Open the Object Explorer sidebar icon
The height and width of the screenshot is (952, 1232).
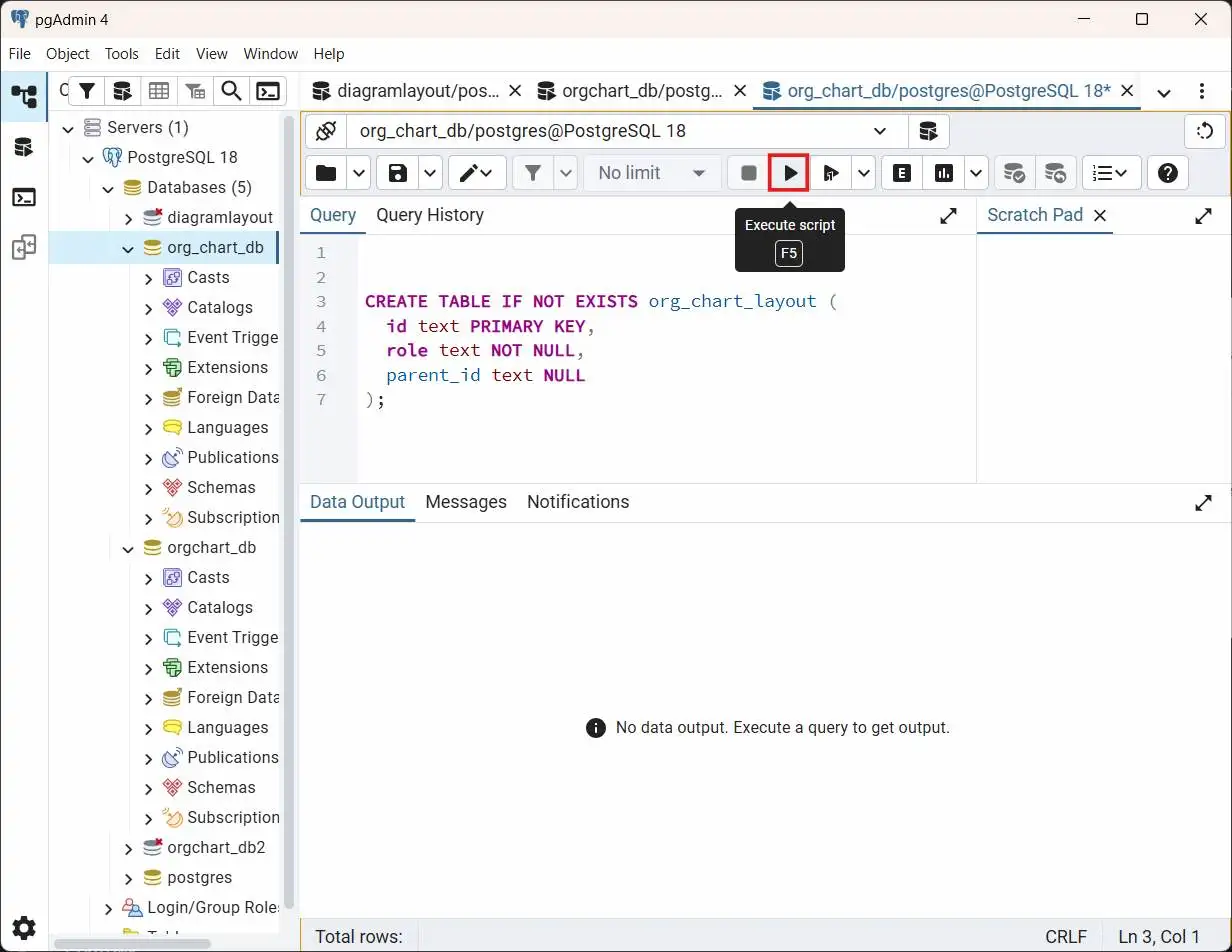[x=24, y=97]
